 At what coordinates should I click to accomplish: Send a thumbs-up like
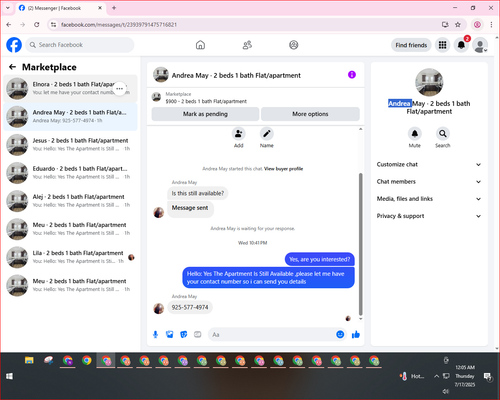pyautogui.click(x=356, y=334)
